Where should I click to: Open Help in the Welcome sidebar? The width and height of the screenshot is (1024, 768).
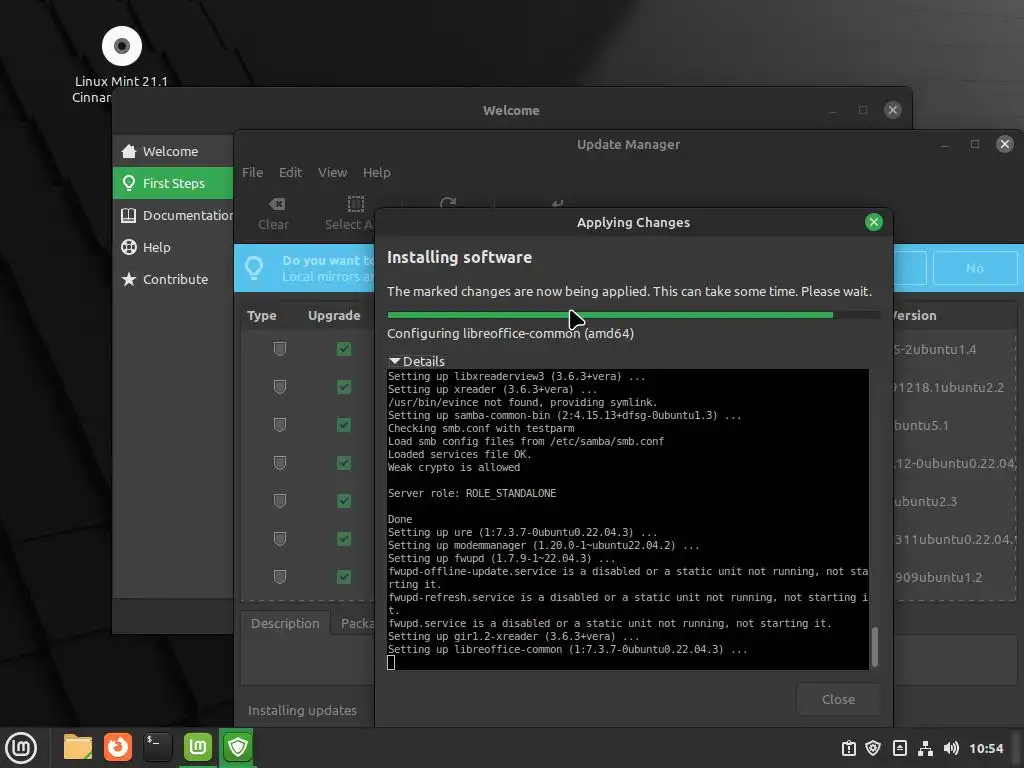173,248
